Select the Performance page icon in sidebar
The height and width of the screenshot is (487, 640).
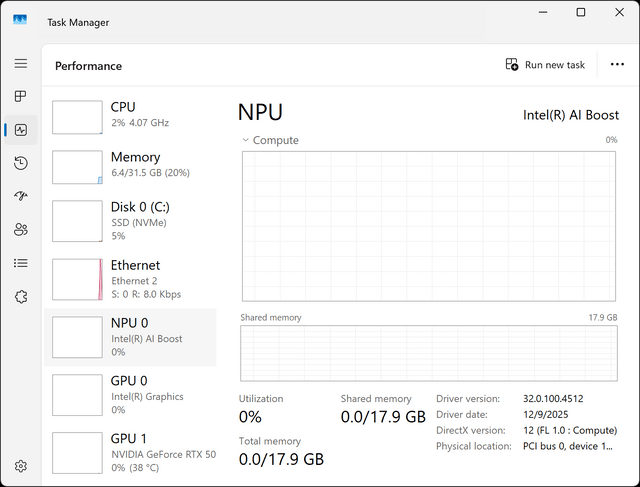(x=21, y=130)
